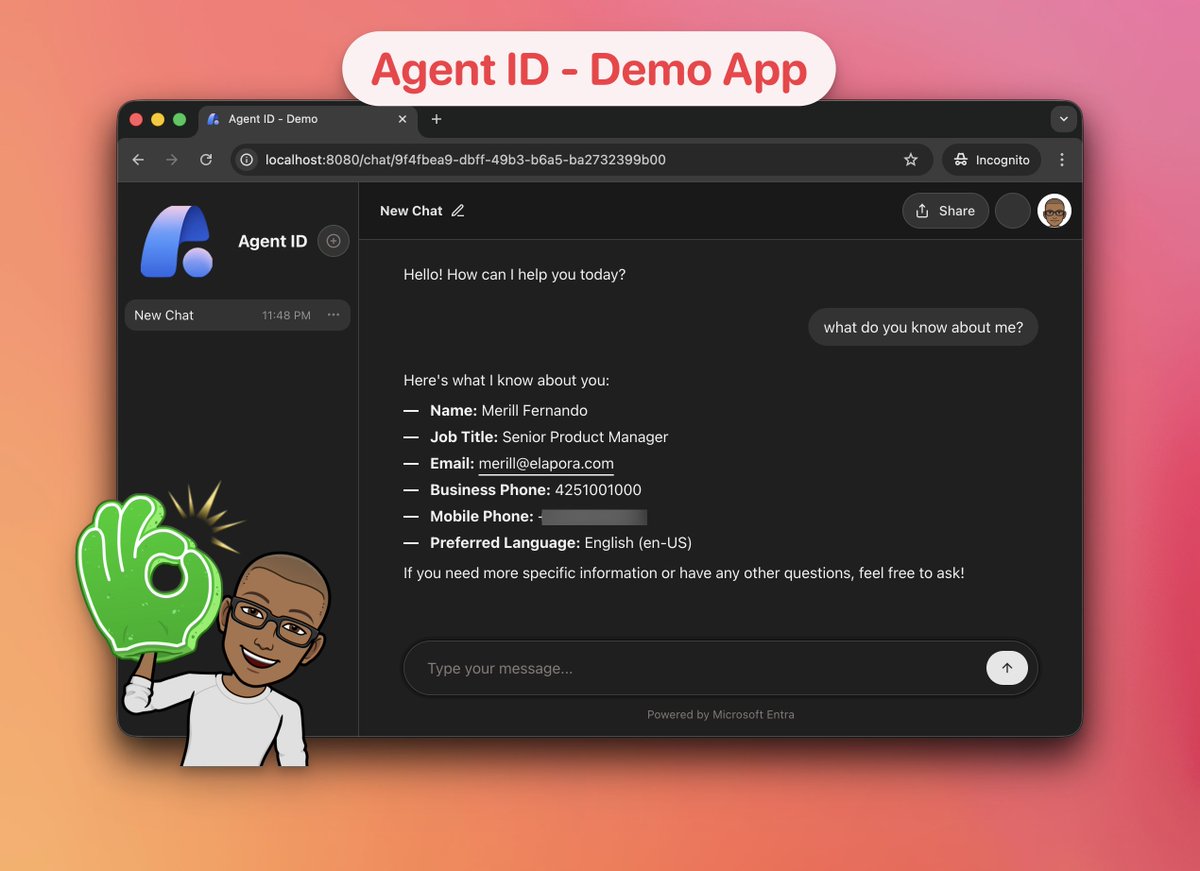Click the empty circular avatar beside the Share button
This screenshot has height=871, width=1200.
point(1012,210)
